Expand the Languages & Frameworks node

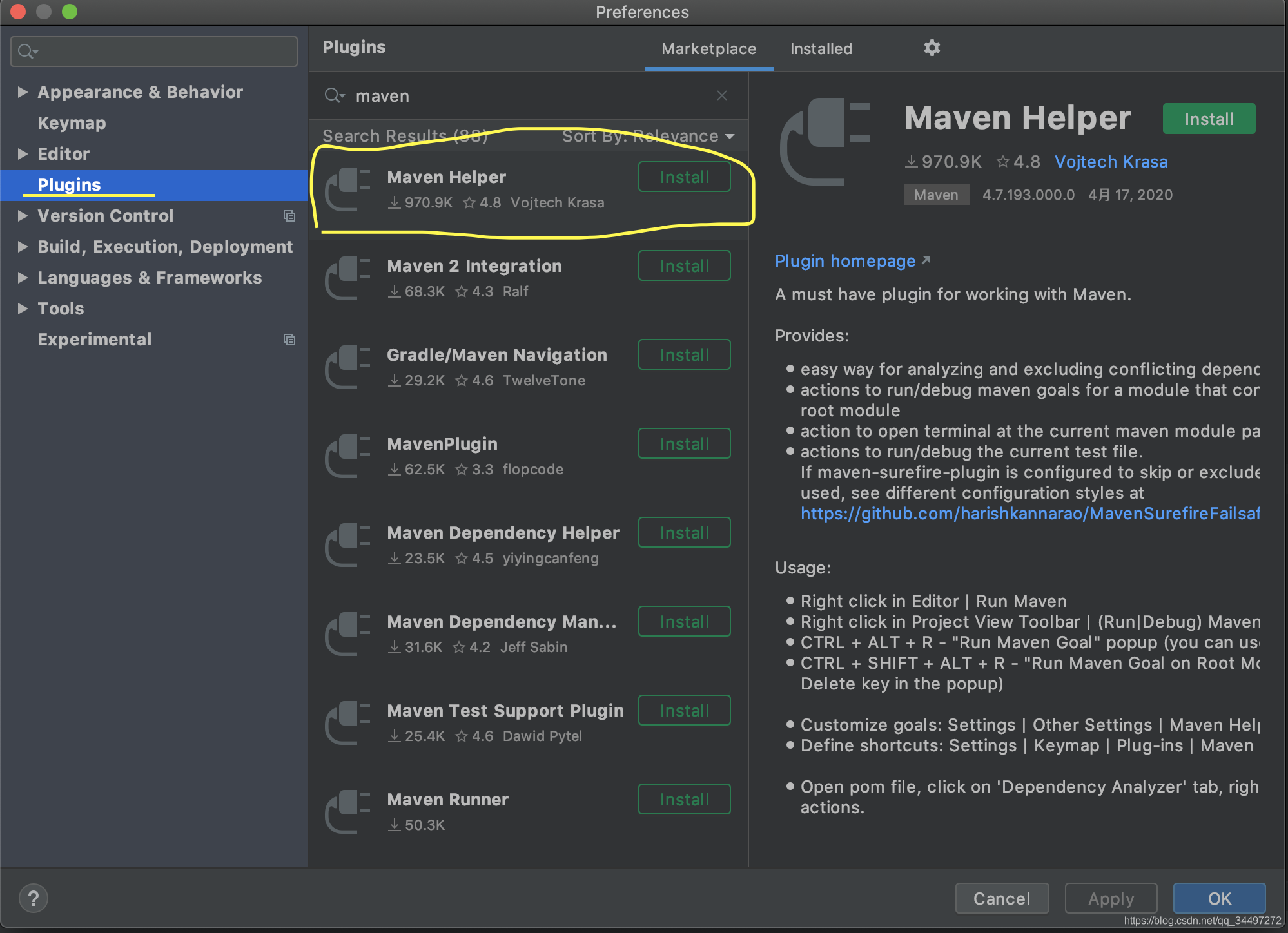[23, 278]
